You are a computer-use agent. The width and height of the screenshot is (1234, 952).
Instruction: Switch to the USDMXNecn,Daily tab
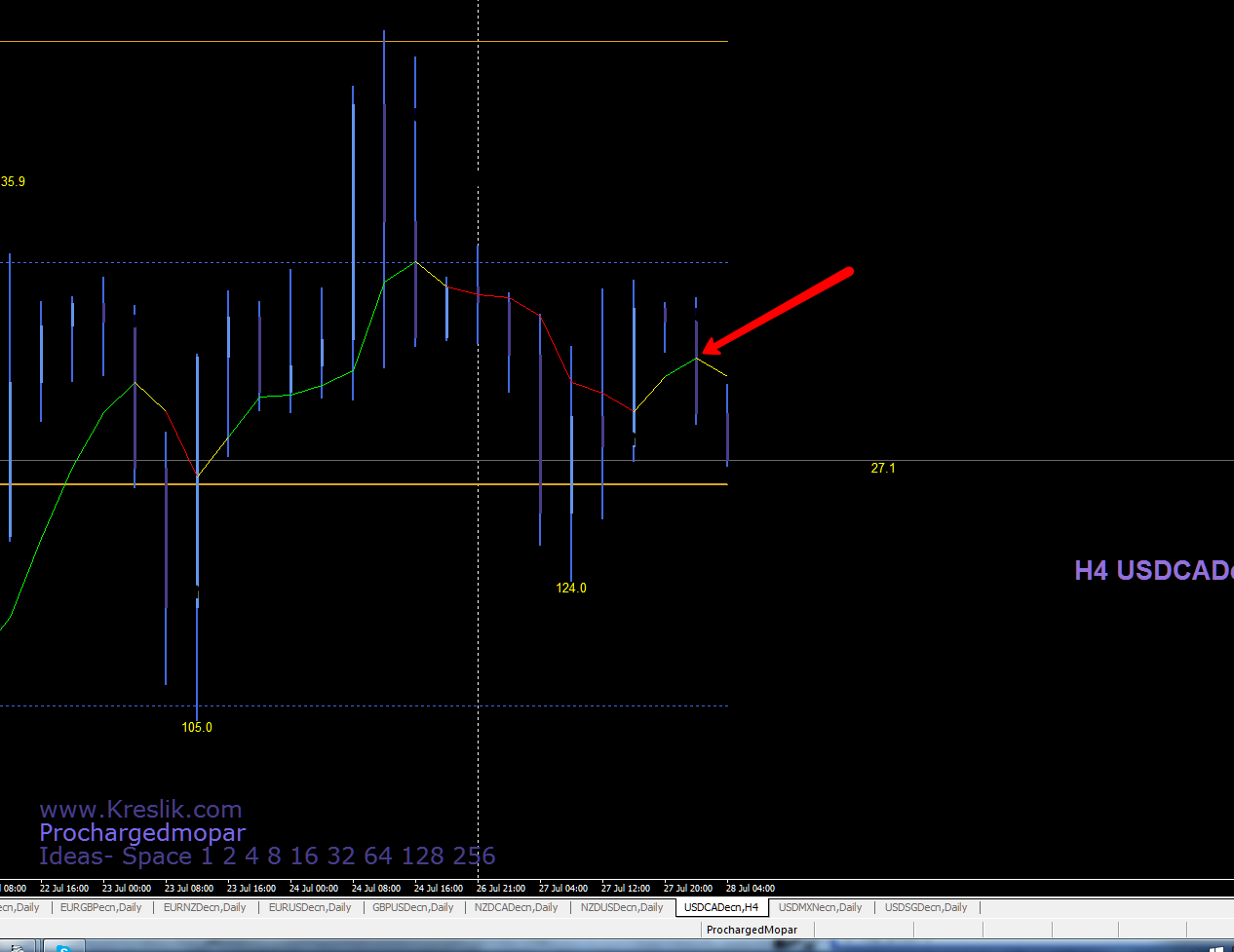coord(821,907)
